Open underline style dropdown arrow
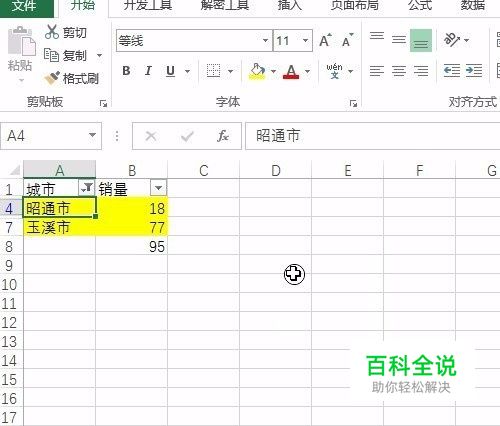The width and height of the screenshot is (500, 426). (187, 71)
